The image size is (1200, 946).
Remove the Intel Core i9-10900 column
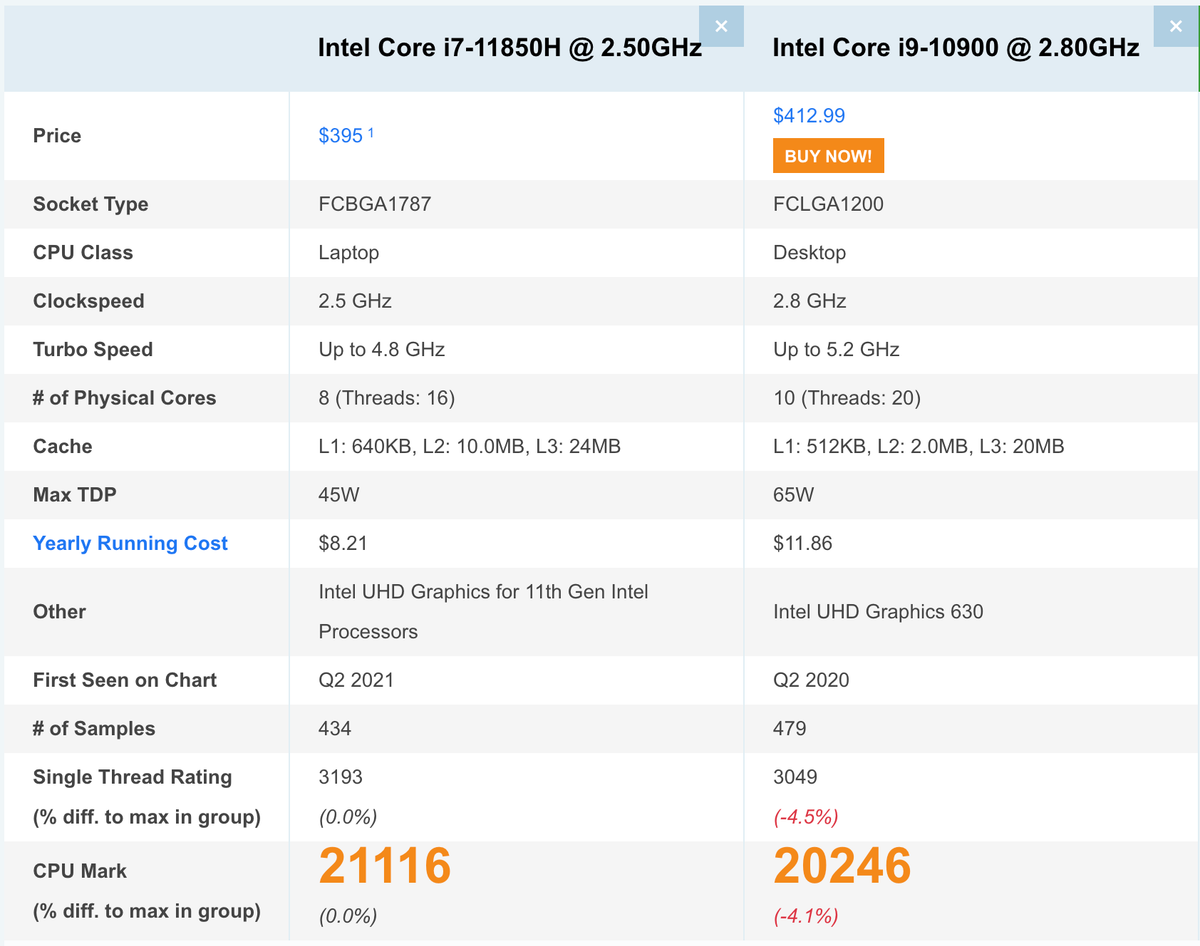[1175, 26]
